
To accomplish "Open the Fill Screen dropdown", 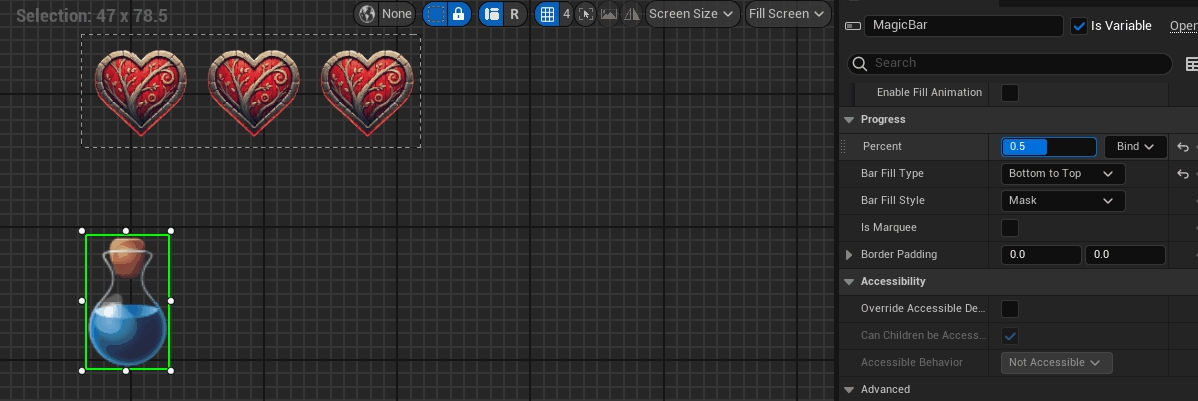I will [788, 14].
